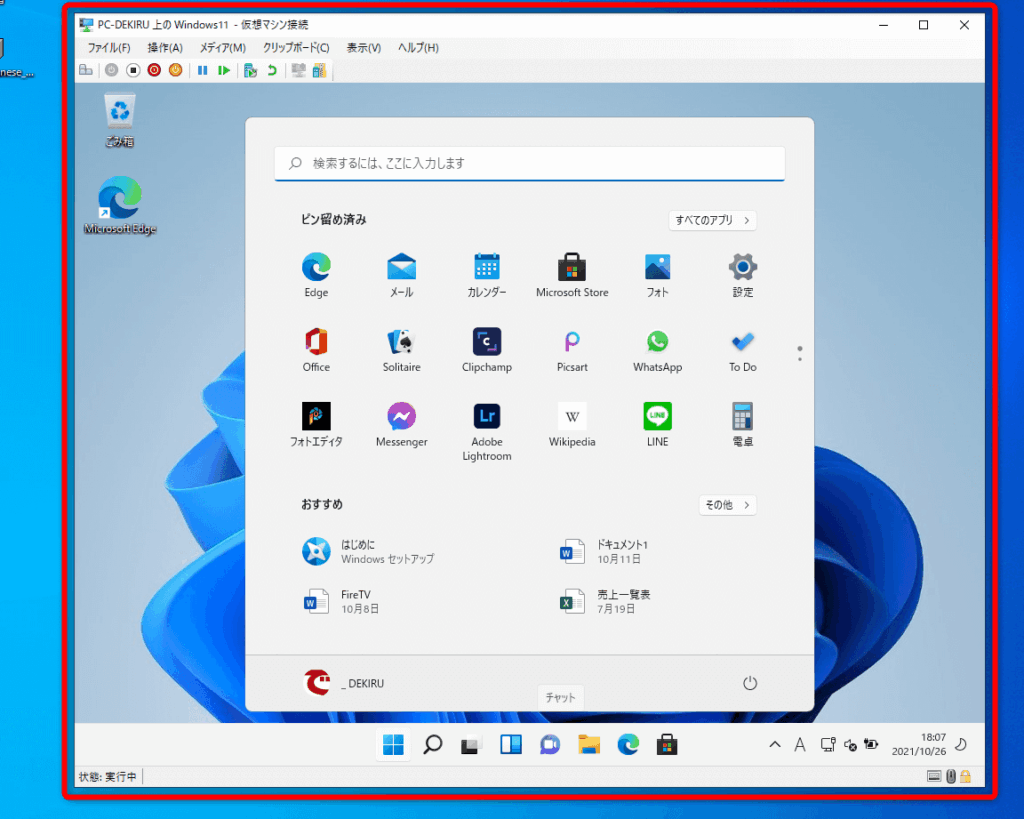Open the メディア(M) menu
The height and width of the screenshot is (819, 1024).
click(222, 47)
